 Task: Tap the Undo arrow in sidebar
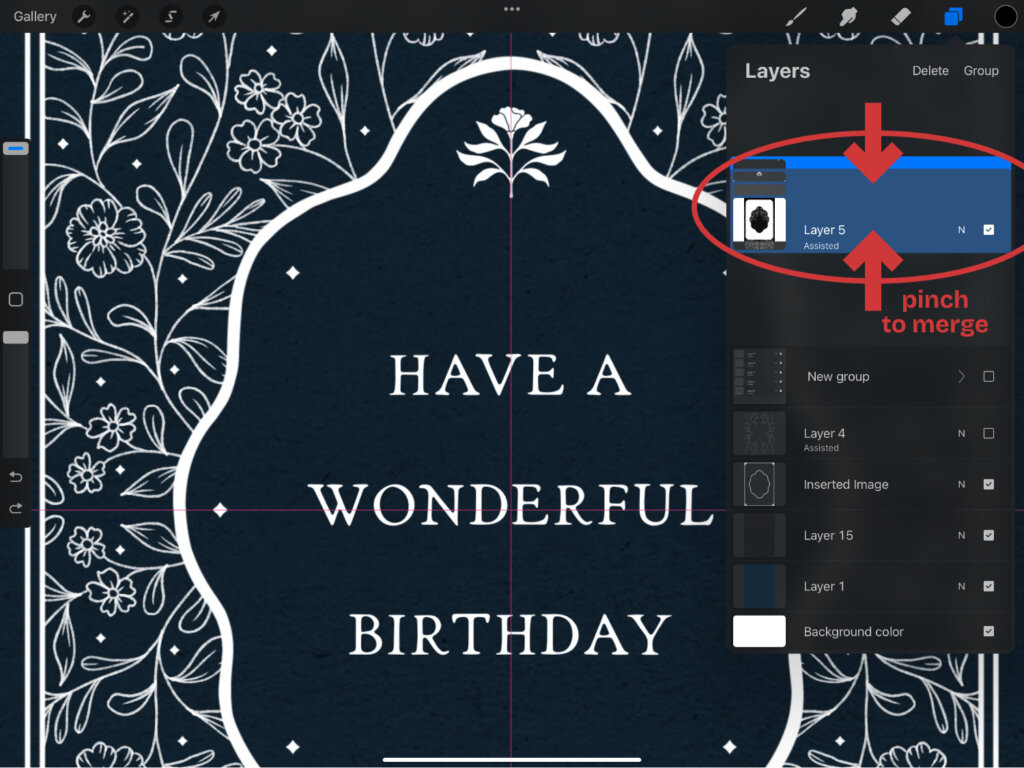click(x=16, y=476)
